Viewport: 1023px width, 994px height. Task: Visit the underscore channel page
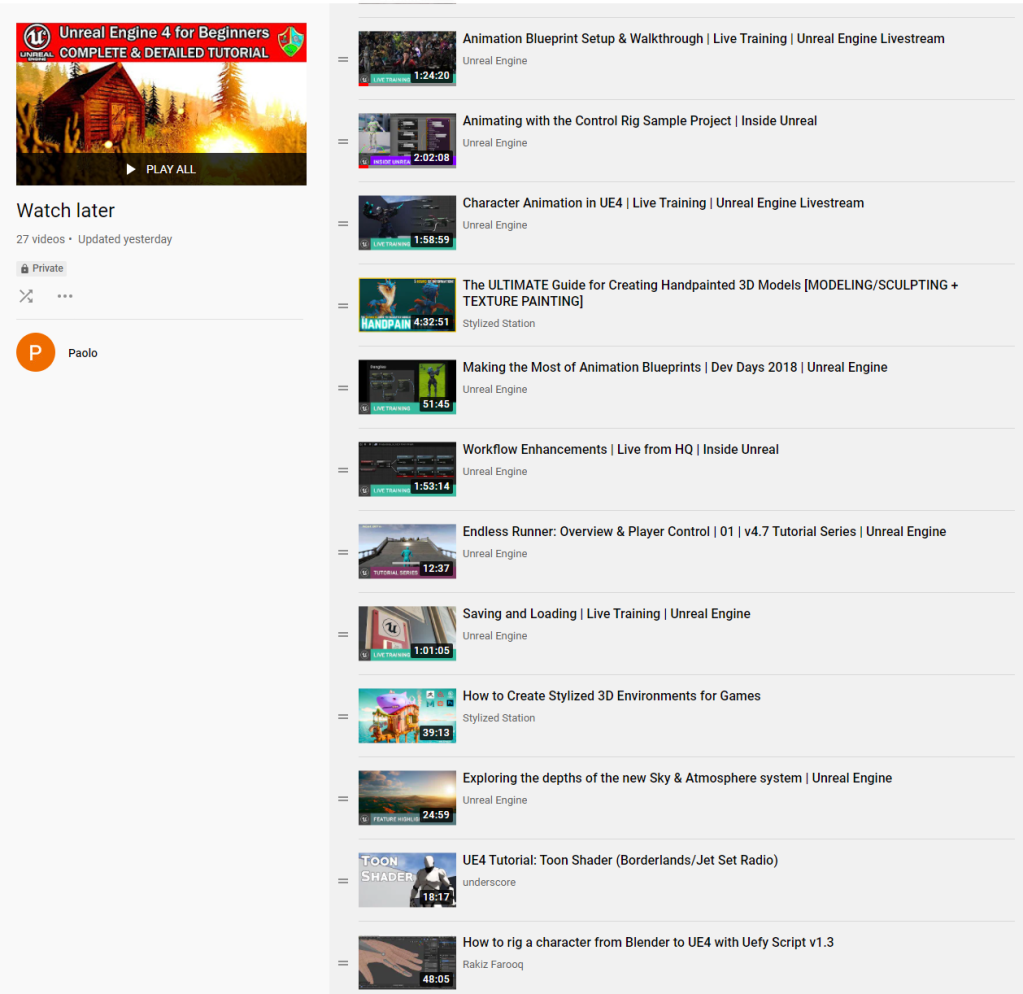click(x=488, y=883)
